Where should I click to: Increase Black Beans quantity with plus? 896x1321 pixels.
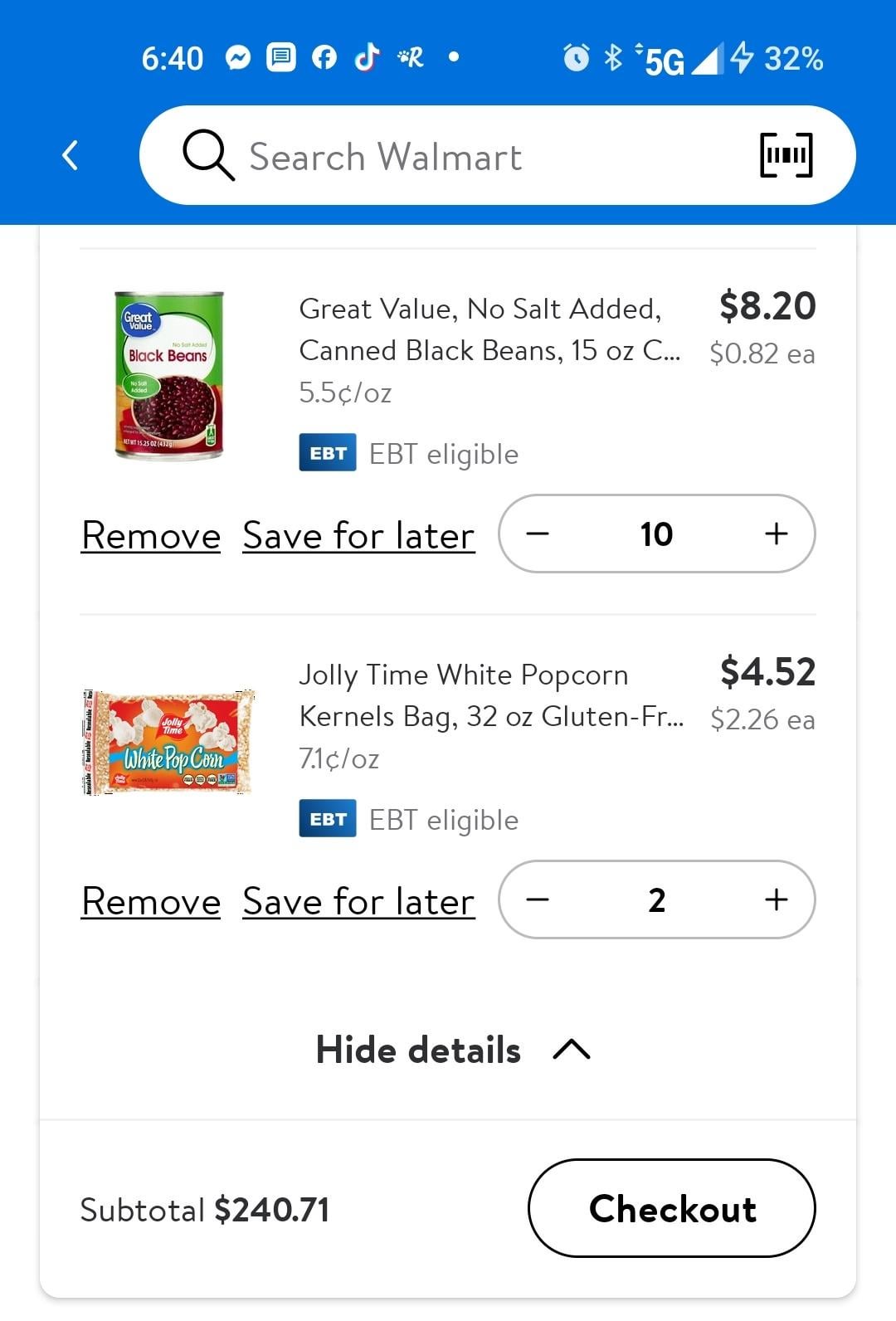pos(776,534)
